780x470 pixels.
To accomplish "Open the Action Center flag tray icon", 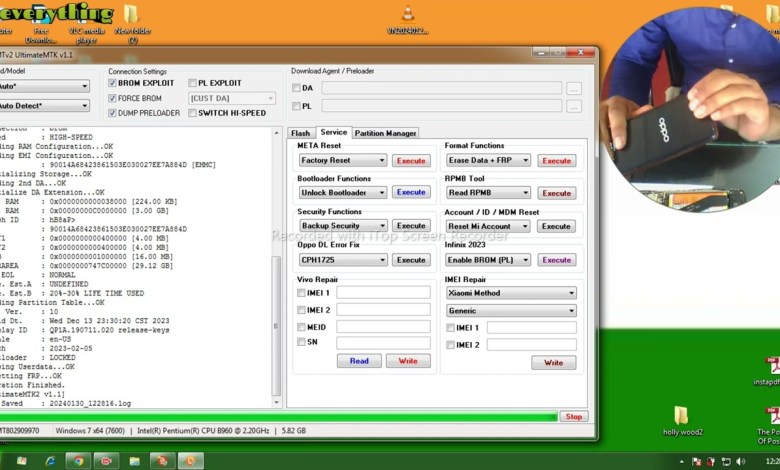I will (697, 462).
